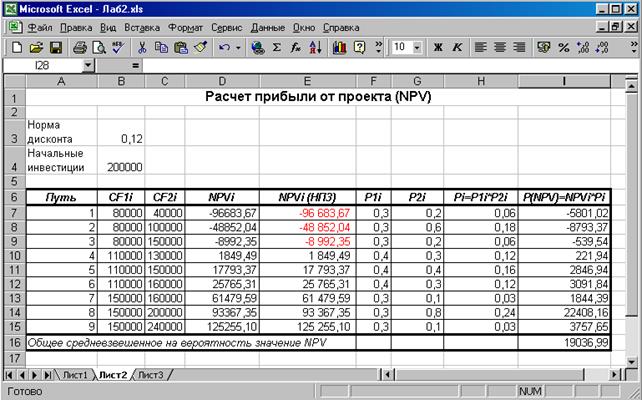Screen dimensions: 642x400
Task: Create a new workbook with the New icon
Action: (17, 47)
